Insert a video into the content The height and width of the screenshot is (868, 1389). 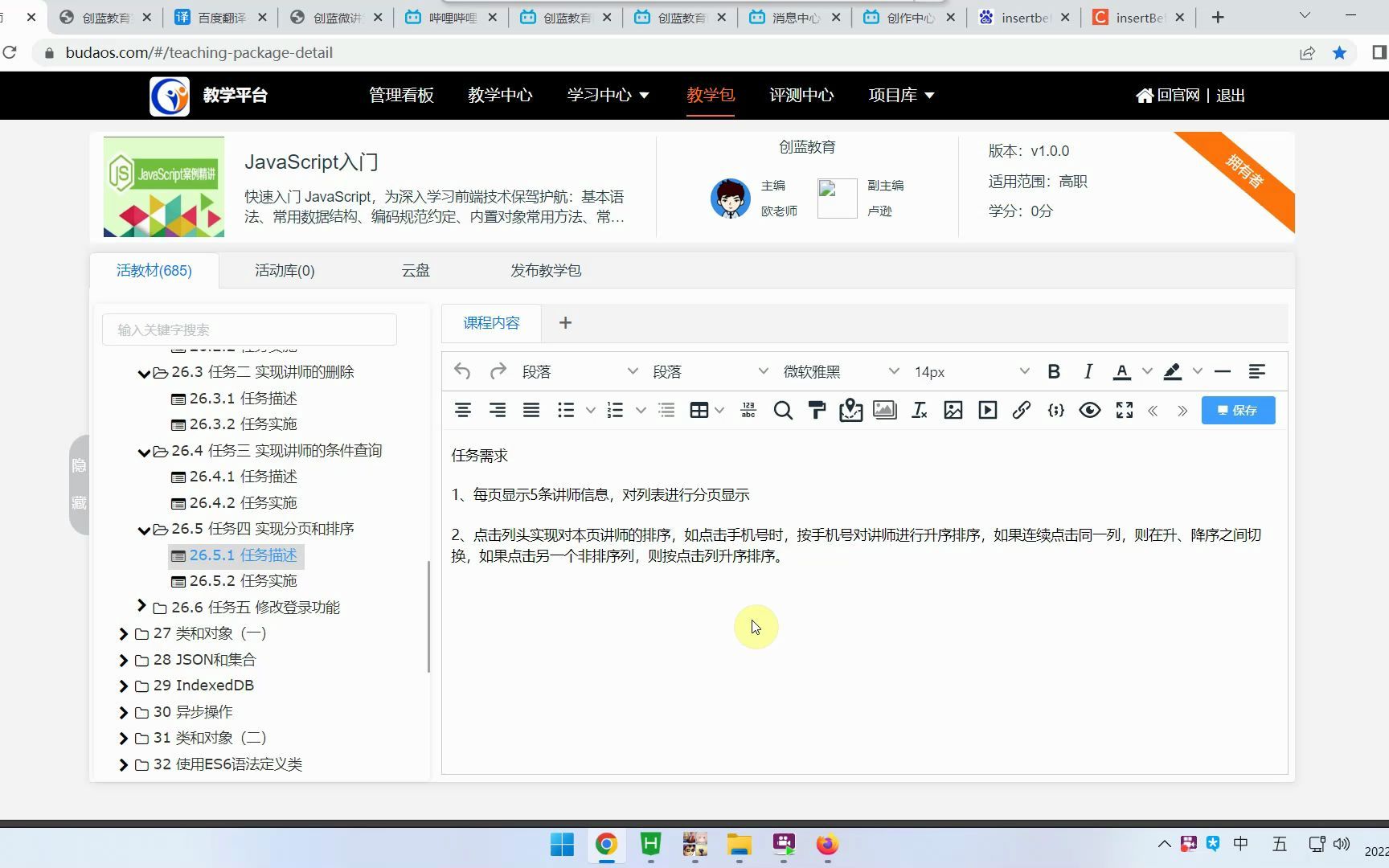[x=987, y=410]
